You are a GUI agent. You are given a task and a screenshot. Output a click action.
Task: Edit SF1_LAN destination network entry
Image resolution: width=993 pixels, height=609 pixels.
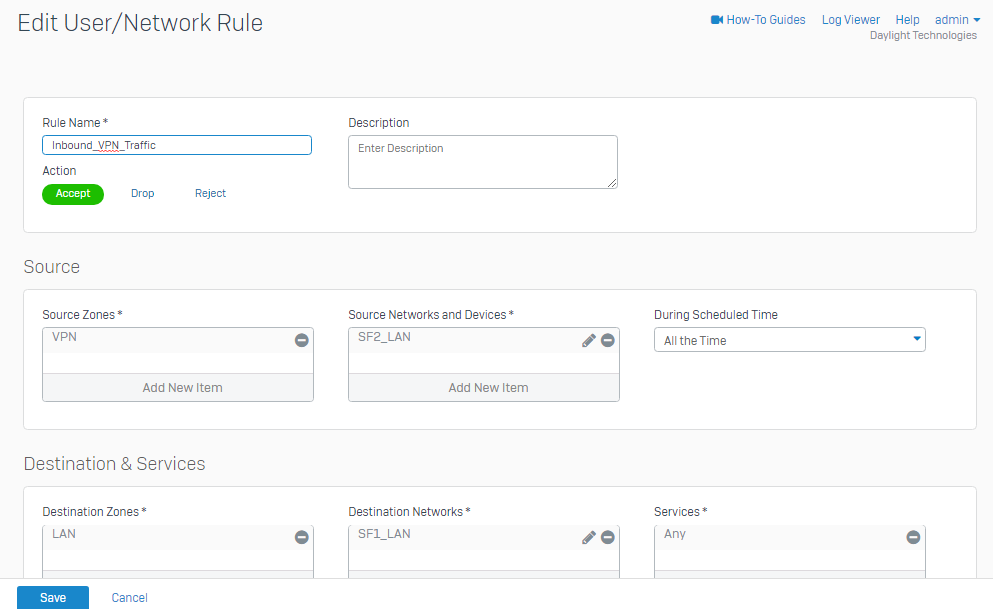[588, 537]
